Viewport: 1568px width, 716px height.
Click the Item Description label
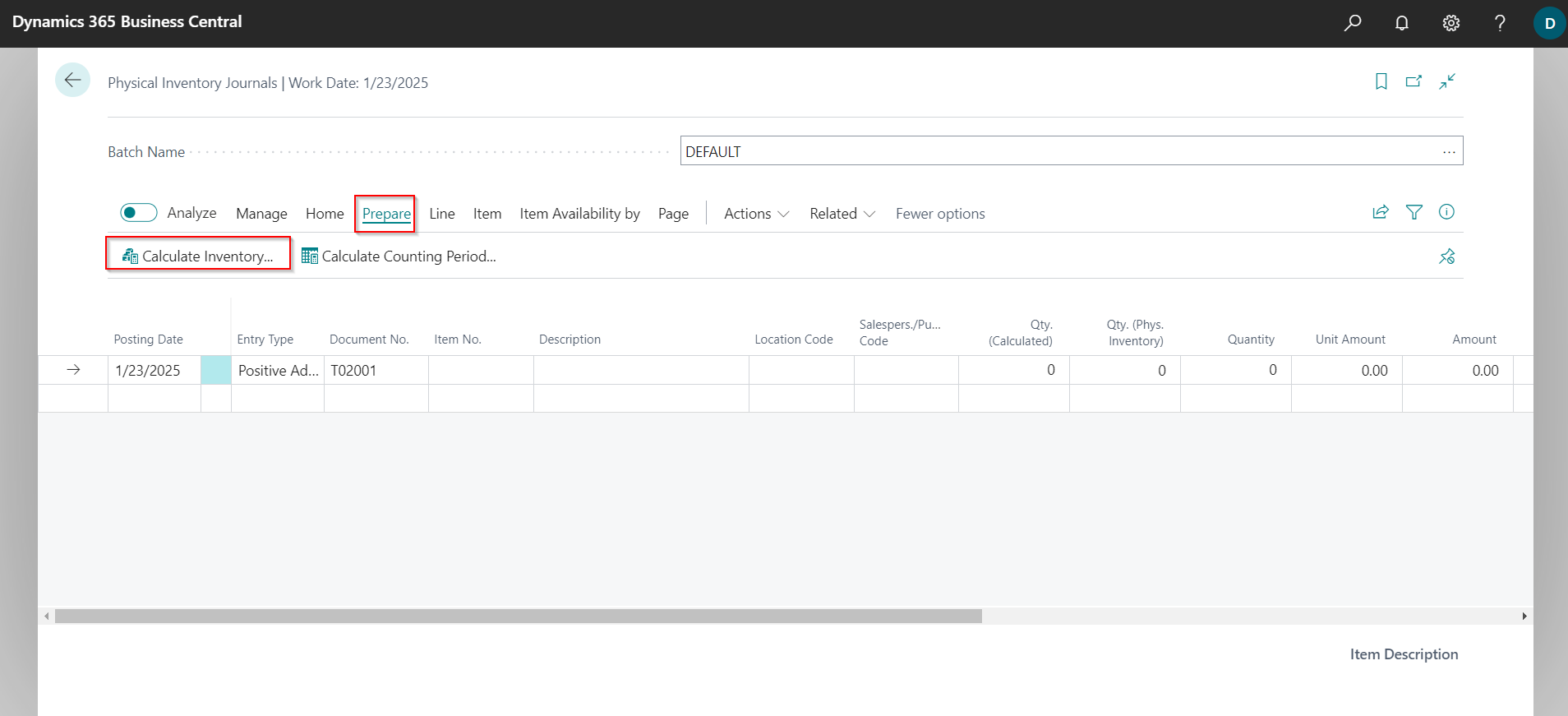click(x=1404, y=654)
